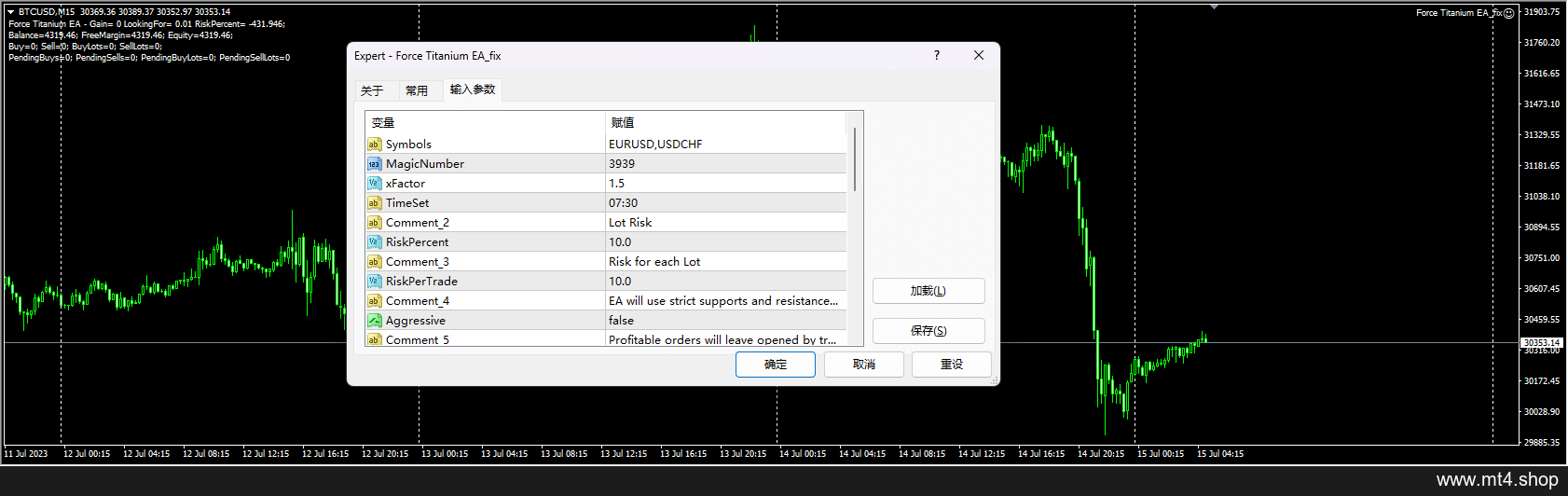This screenshot has width=1568, height=496.
Task: Click the TimeSet value 07:30
Action: point(726,203)
